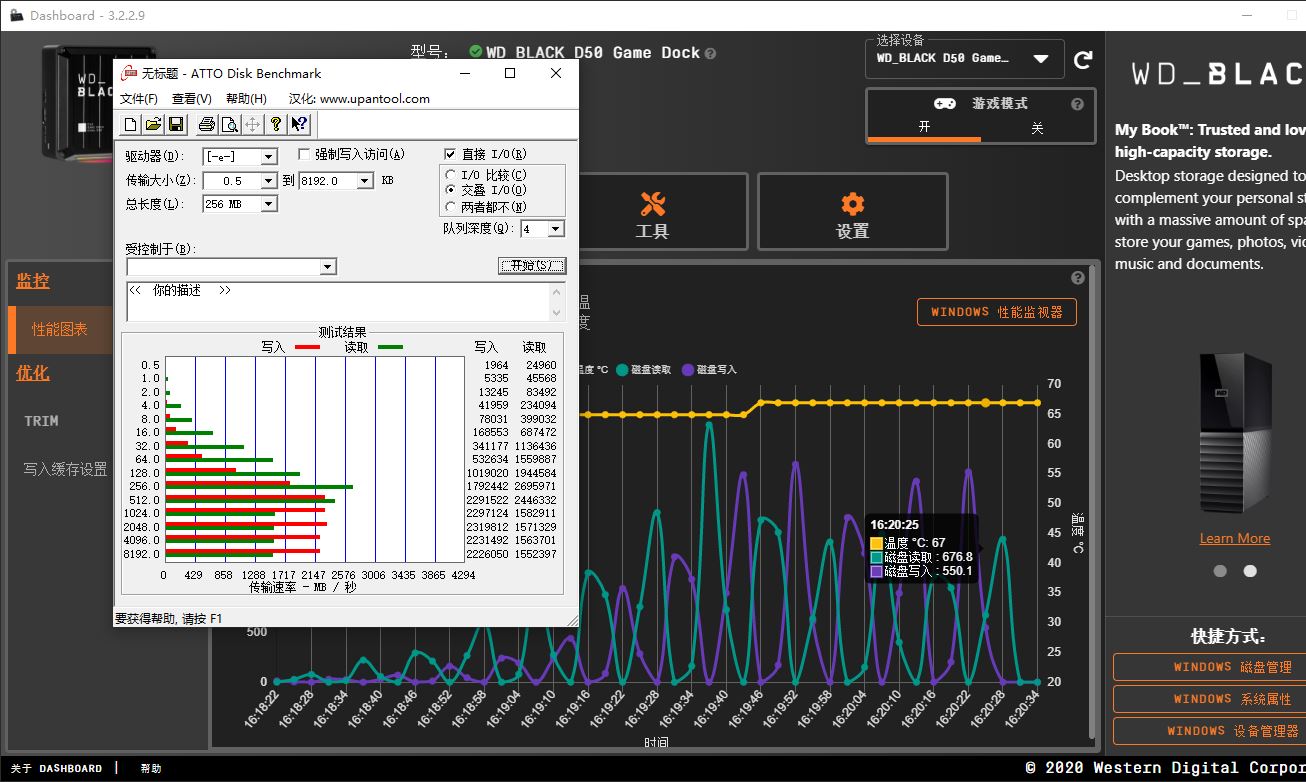Click the Dashboard app icon in title bar
1306x782 pixels.
click(x=17, y=15)
